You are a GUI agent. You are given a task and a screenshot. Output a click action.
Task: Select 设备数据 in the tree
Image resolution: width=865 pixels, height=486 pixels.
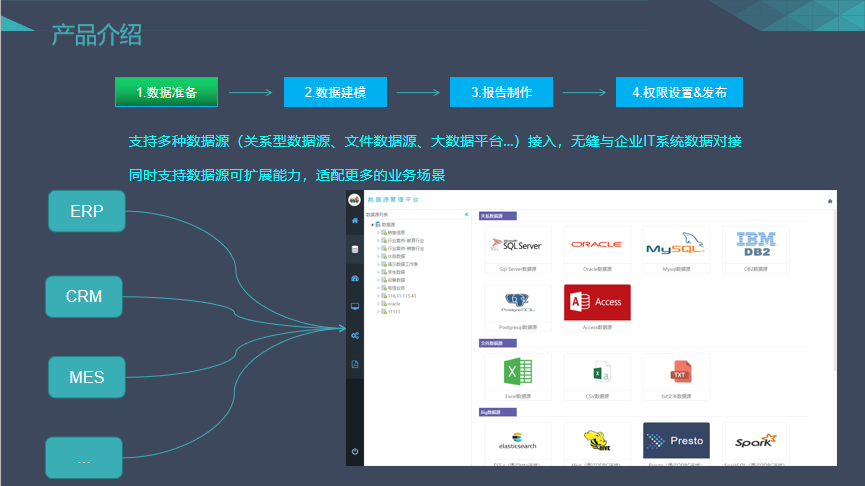(x=396, y=280)
